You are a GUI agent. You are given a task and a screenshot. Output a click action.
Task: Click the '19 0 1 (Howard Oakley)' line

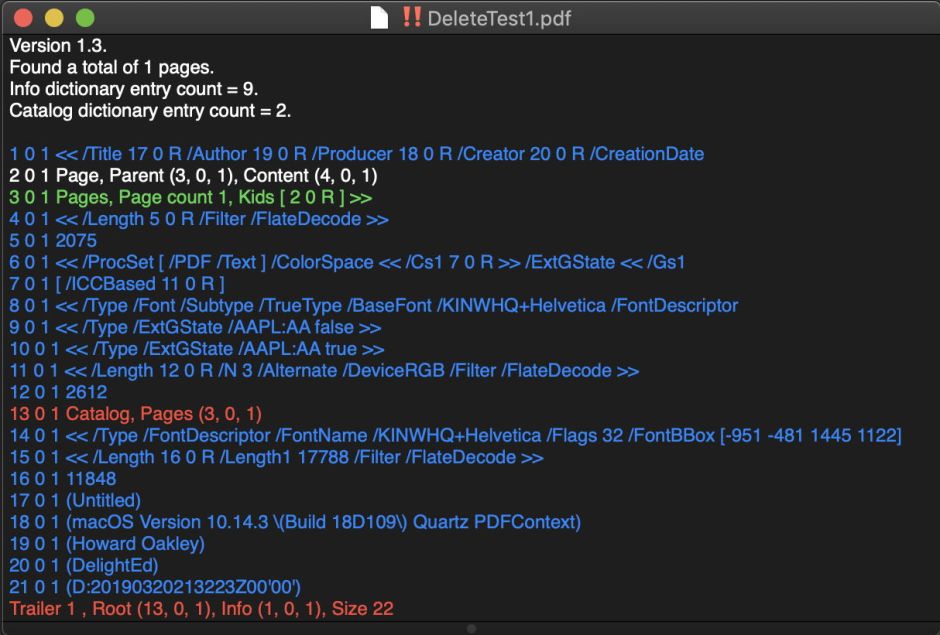[x=106, y=543]
